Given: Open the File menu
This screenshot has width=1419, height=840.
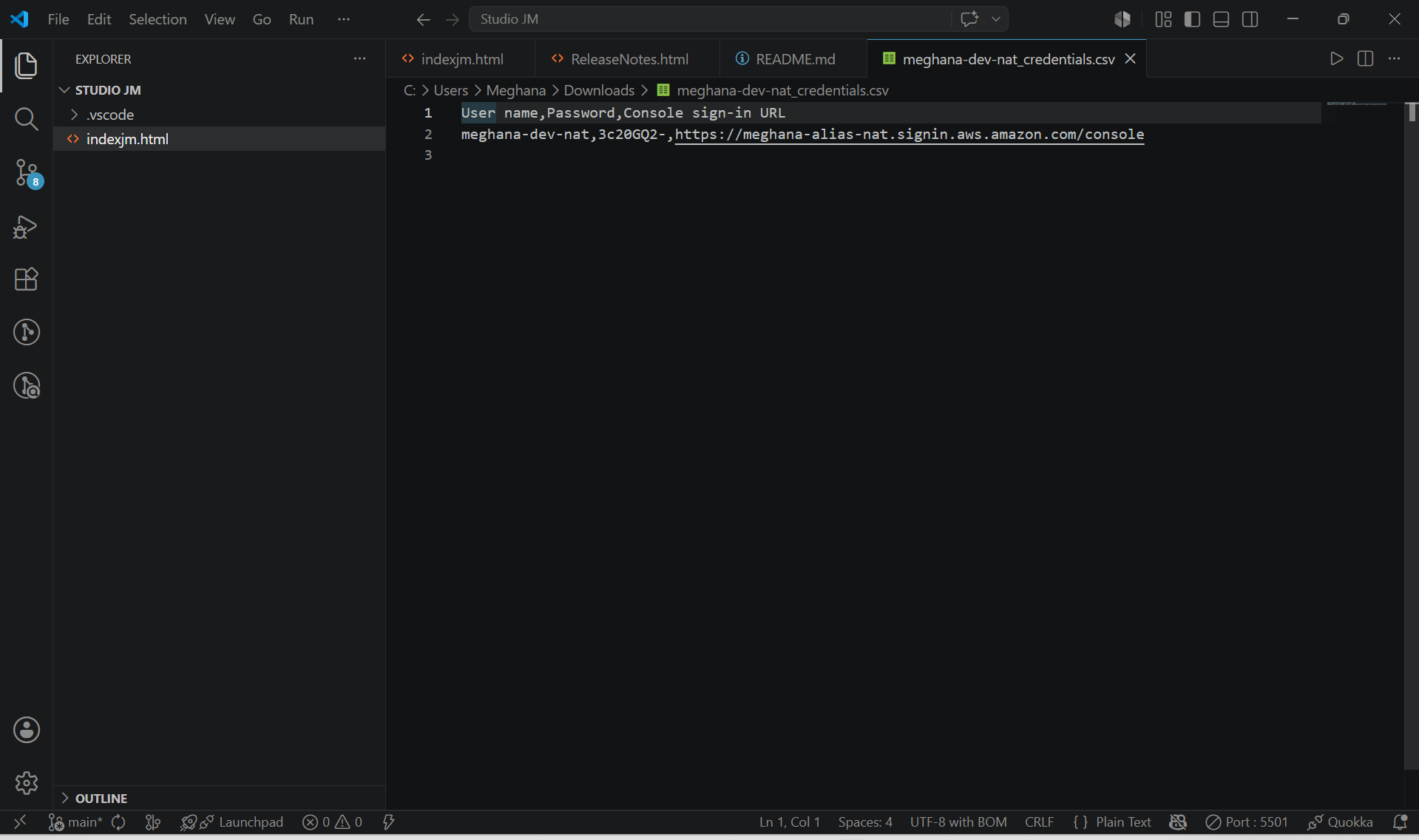Looking at the screenshot, I should pyautogui.click(x=58, y=19).
